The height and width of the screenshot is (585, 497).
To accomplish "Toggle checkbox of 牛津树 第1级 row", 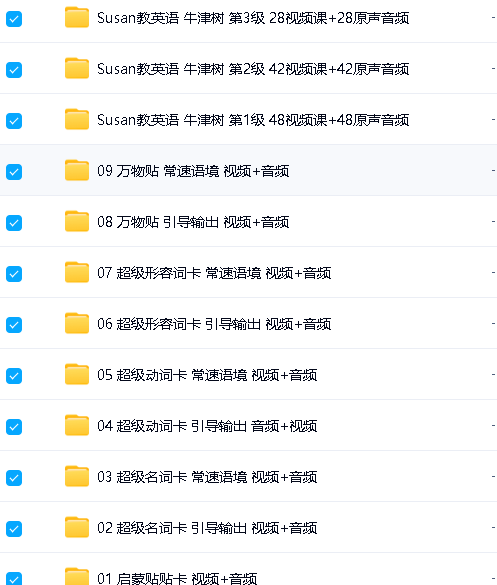I will 14,121.
